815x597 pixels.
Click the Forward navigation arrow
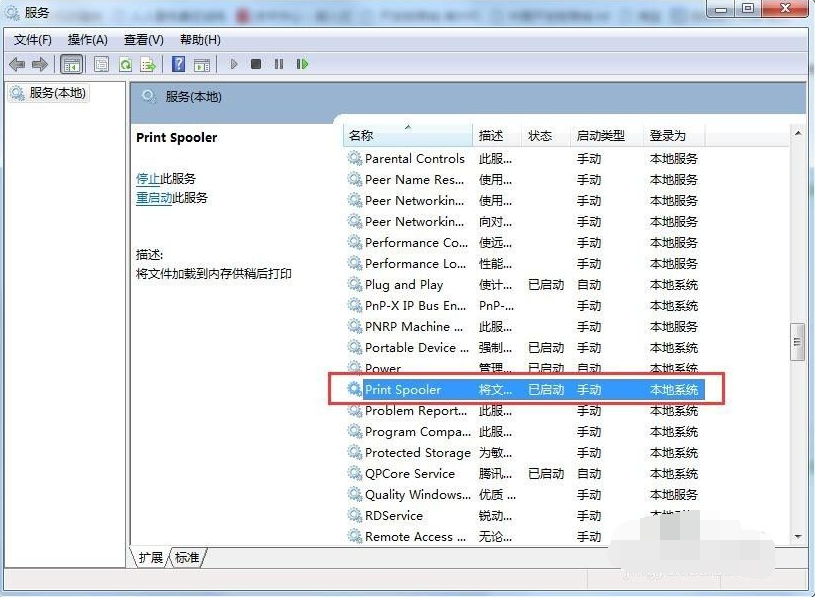38,63
